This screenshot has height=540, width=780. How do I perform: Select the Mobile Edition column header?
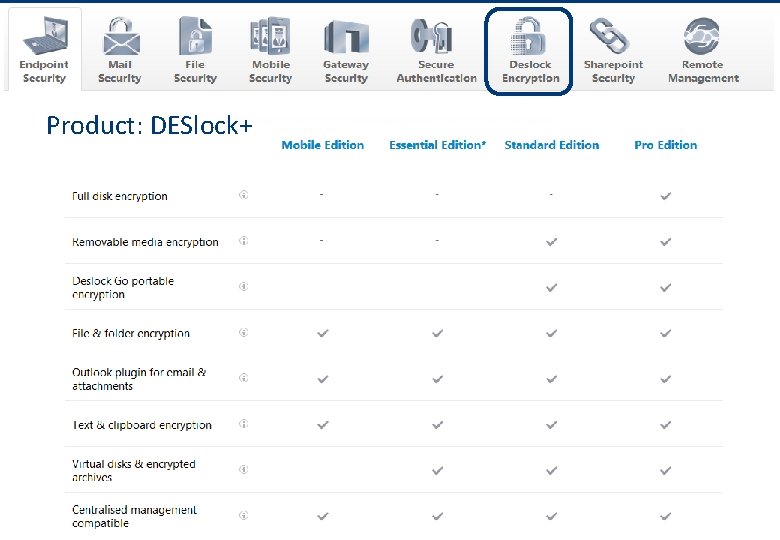(x=323, y=145)
